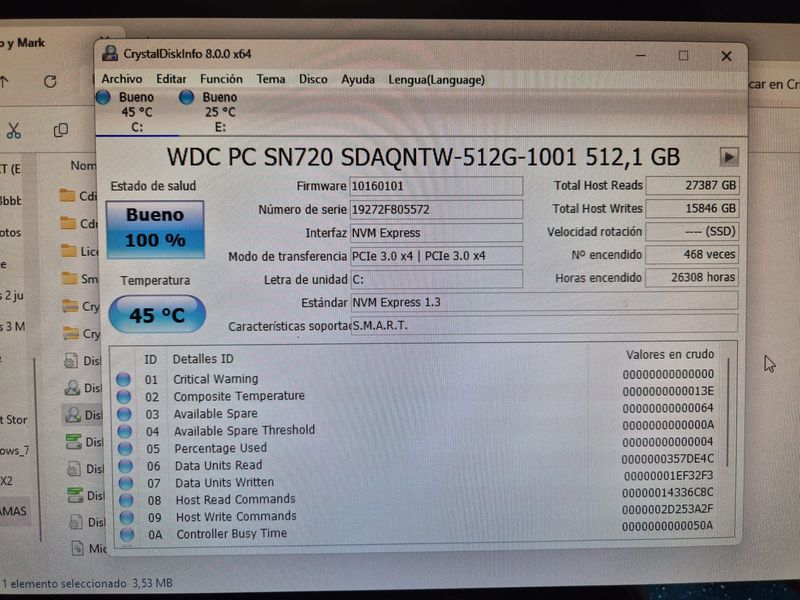Screen dimensions: 800x600
Task: Click the Estándar field NVM Express 1.3
Action: coord(544,302)
